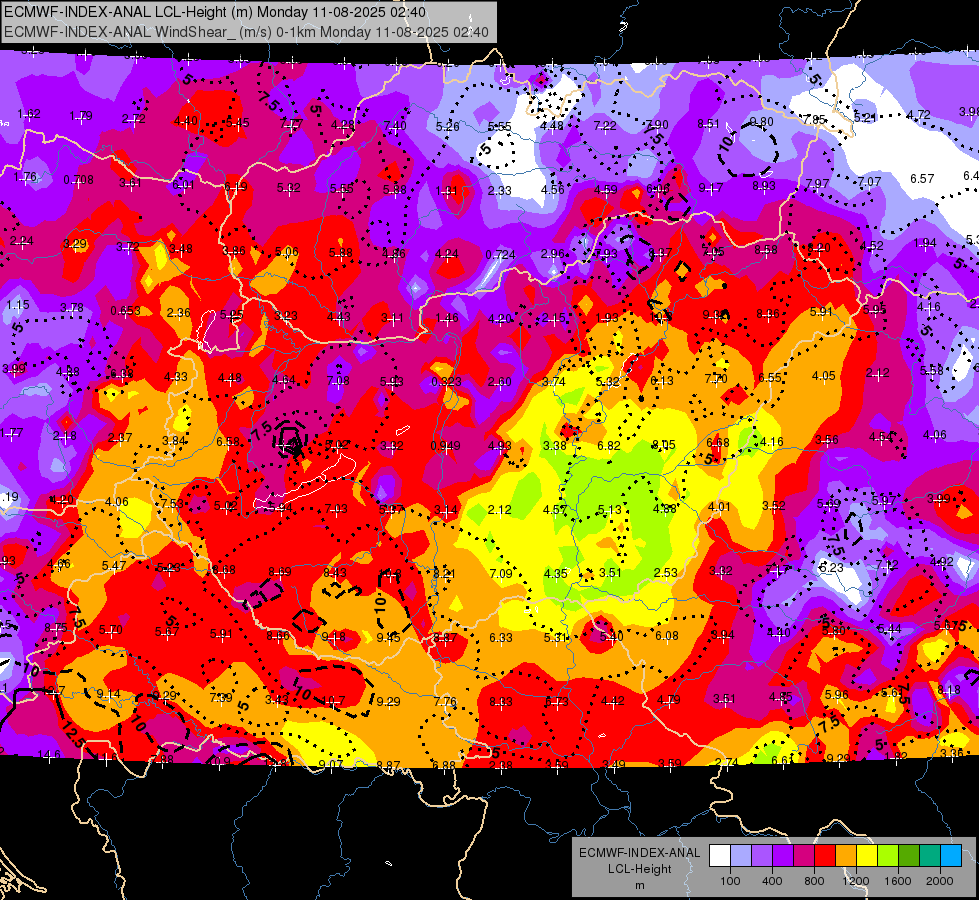The width and height of the screenshot is (979, 900).
Task: Click the shear value 7.03
Action: [x=336, y=509]
